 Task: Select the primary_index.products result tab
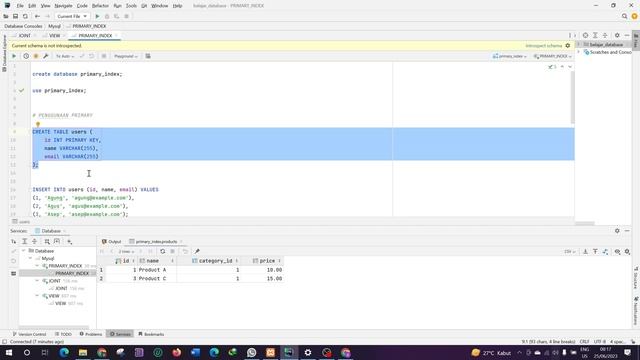(x=156, y=242)
